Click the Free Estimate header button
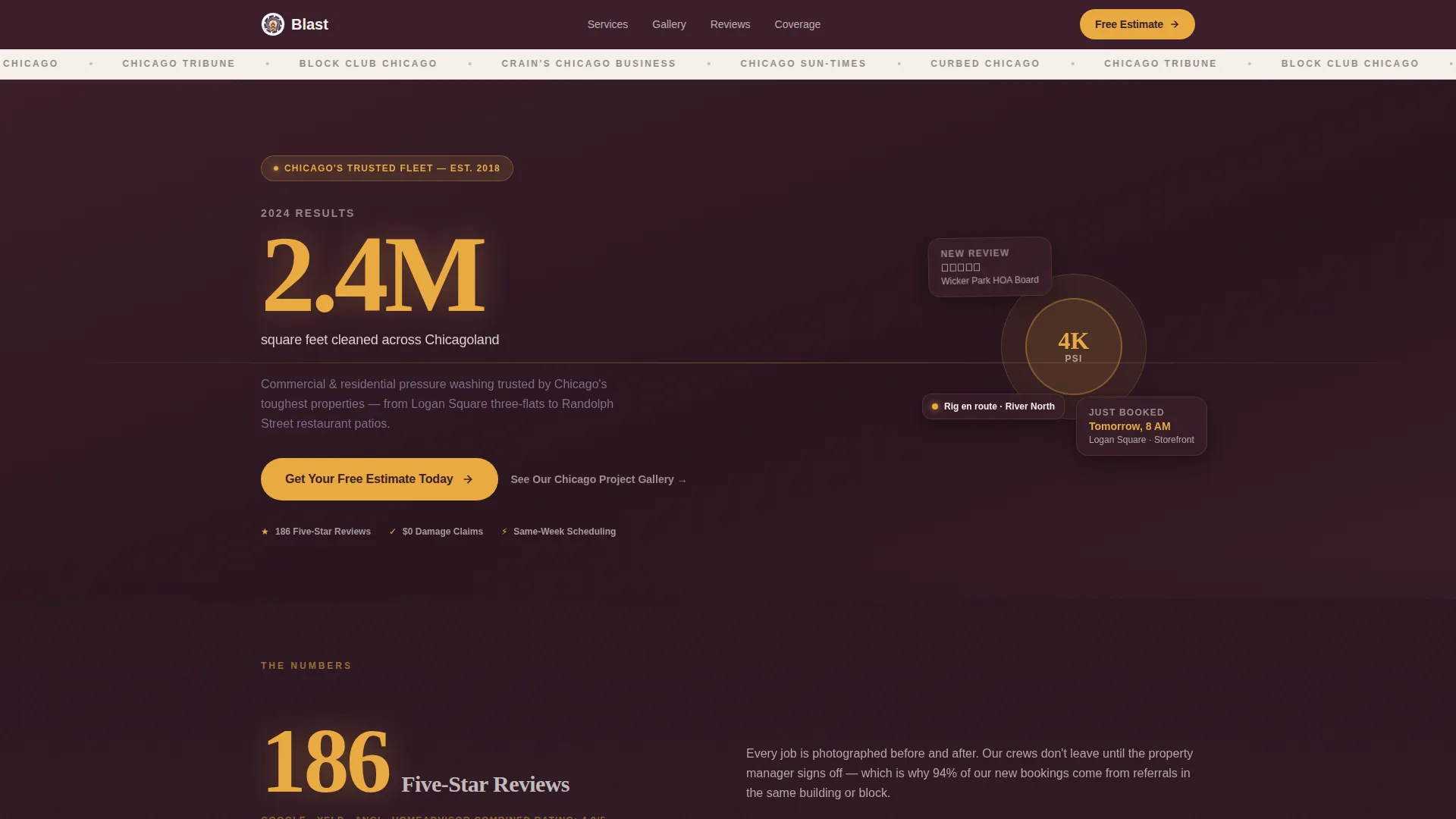The height and width of the screenshot is (819, 1456). [x=1137, y=24]
